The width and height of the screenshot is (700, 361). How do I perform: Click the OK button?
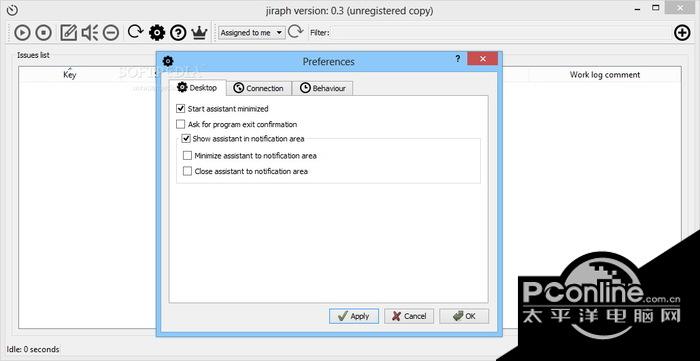464,316
